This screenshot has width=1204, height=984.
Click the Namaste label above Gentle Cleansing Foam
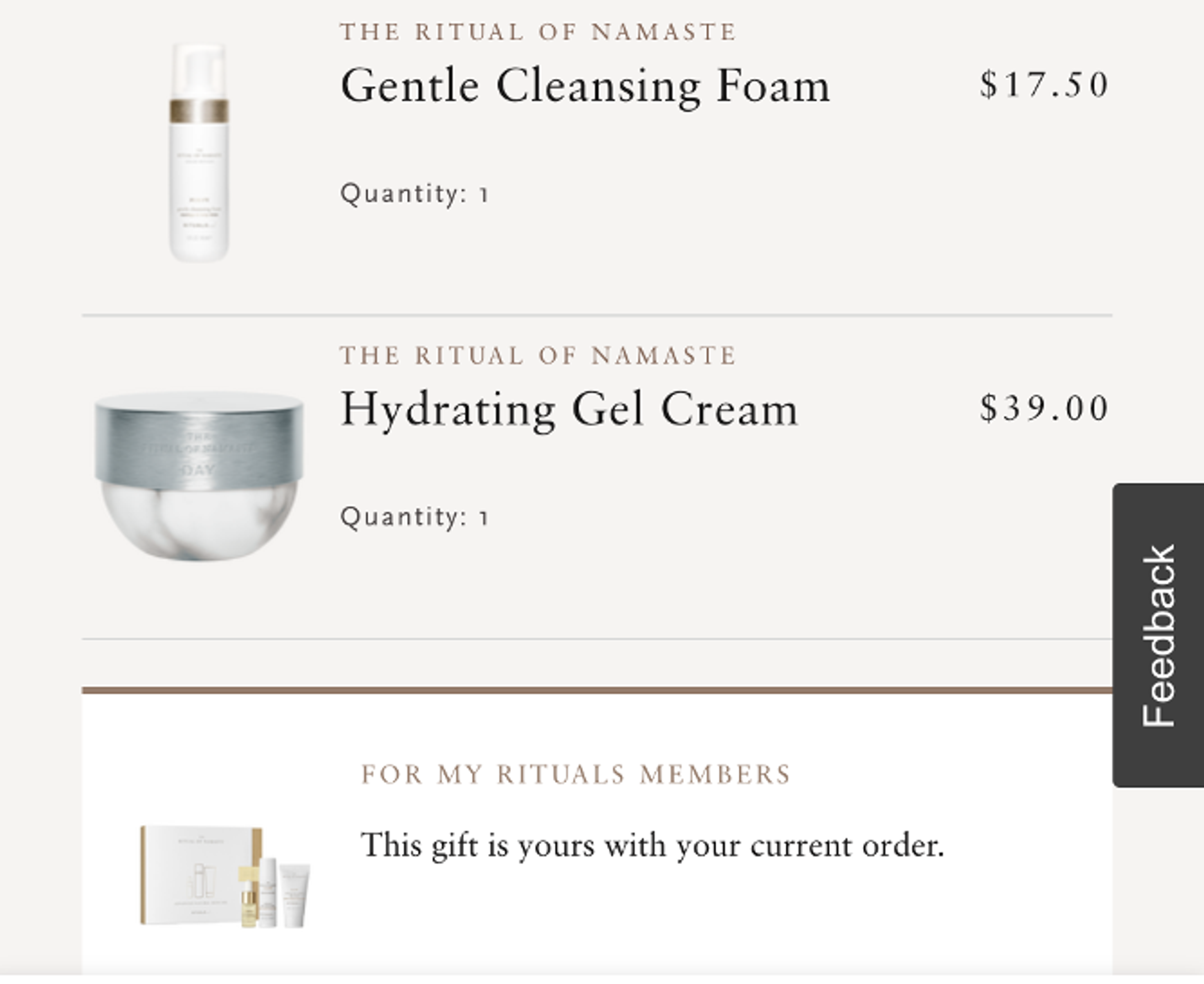coord(538,32)
